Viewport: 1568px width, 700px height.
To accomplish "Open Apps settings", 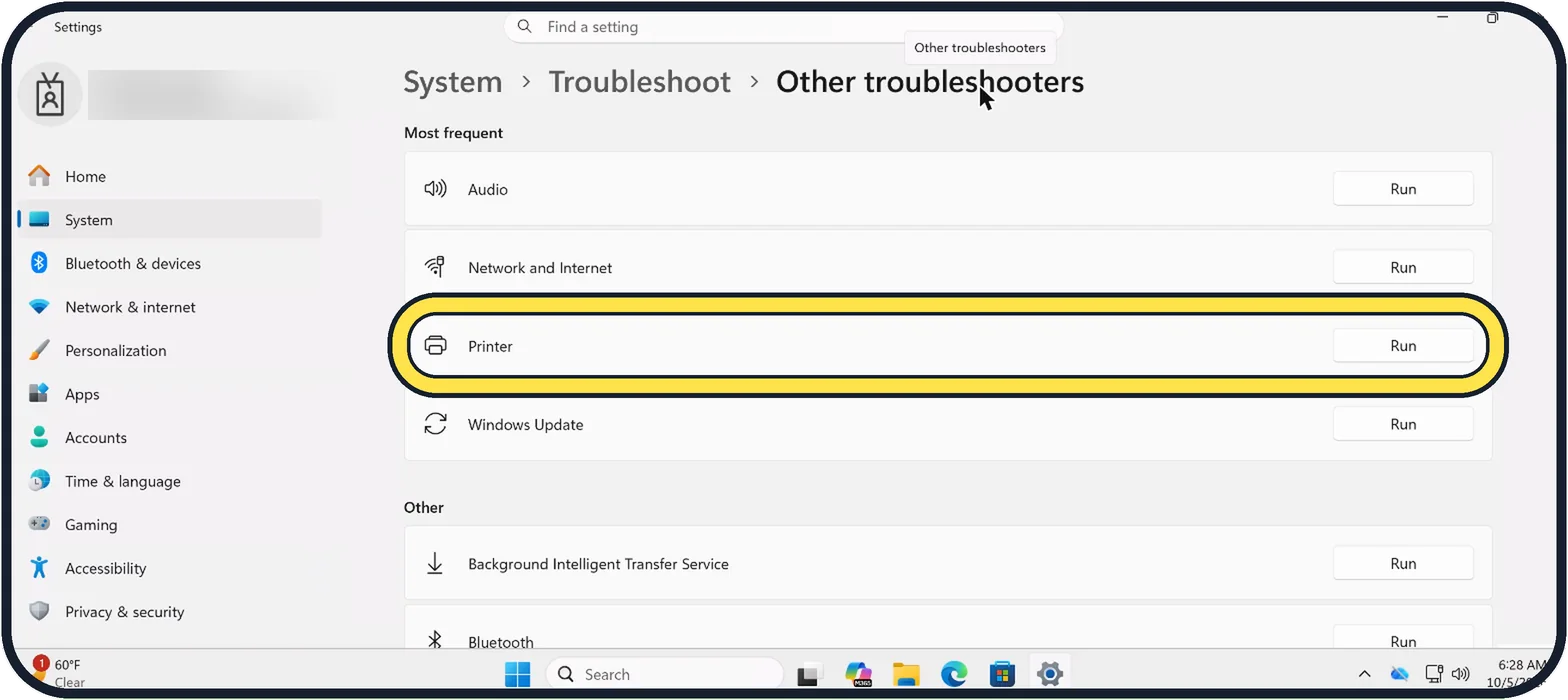I will (x=169, y=394).
